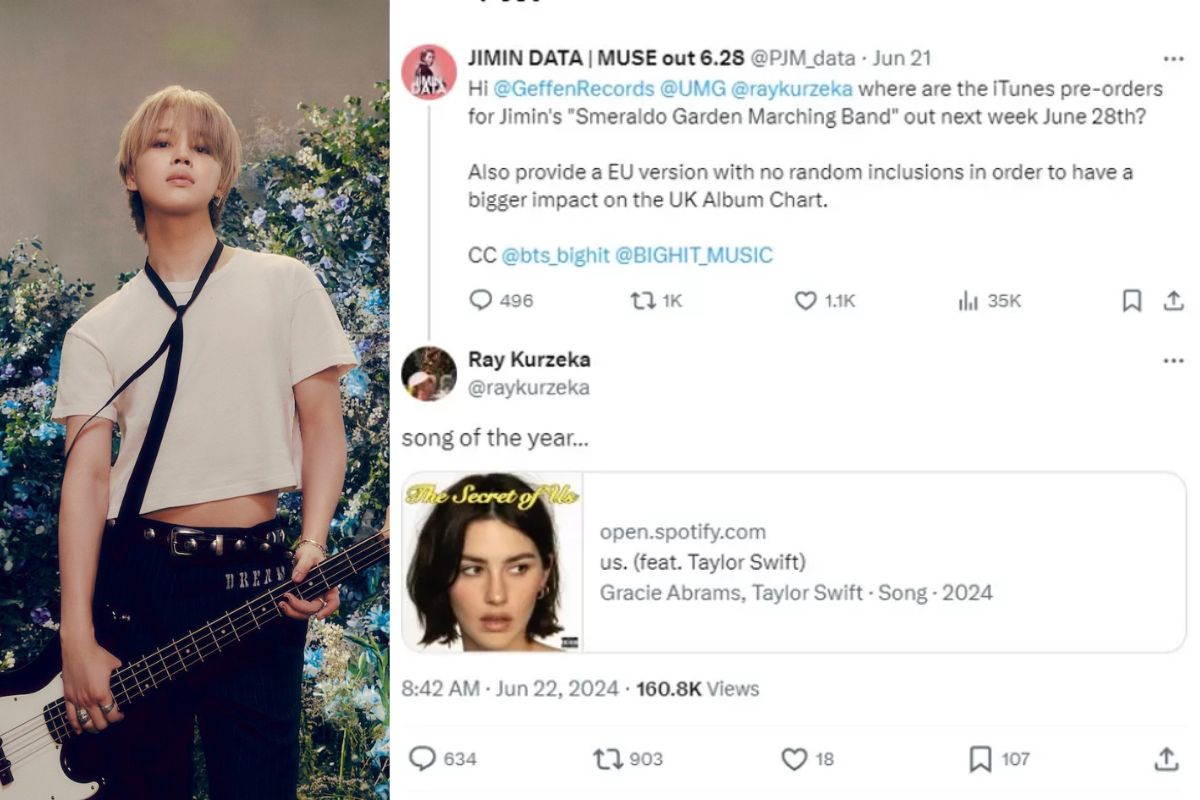Click The Secret of Us album thumbnail
The width and height of the screenshot is (1200, 800).
(493, 562)
